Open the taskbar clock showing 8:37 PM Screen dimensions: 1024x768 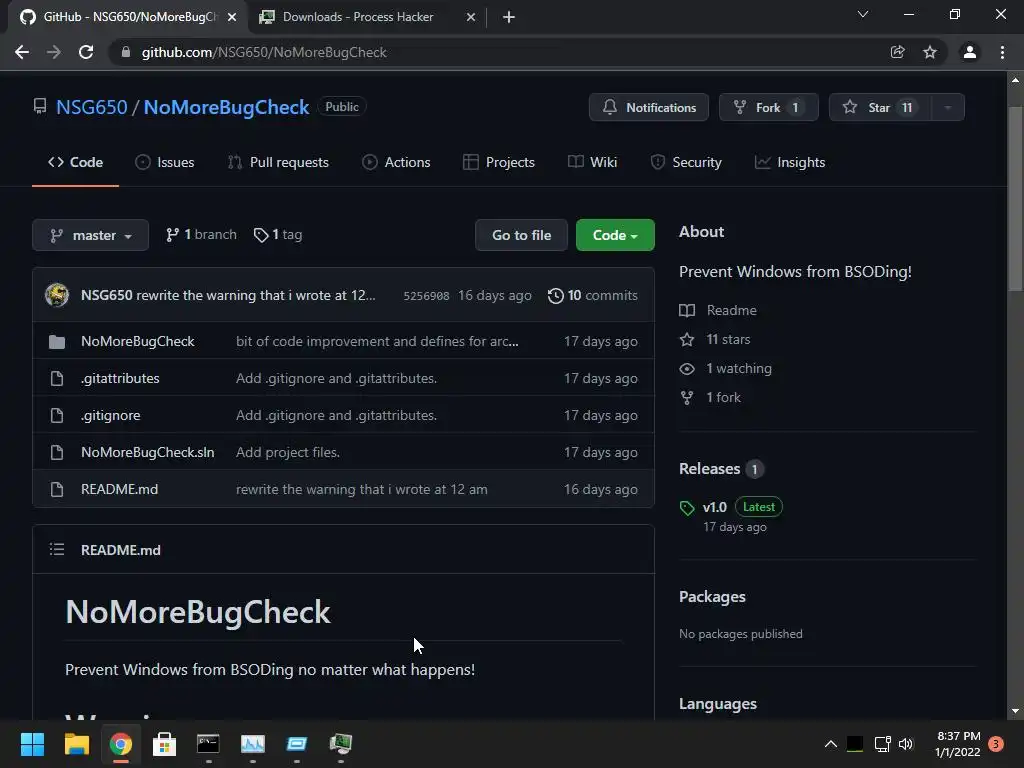tap(958, 744)
